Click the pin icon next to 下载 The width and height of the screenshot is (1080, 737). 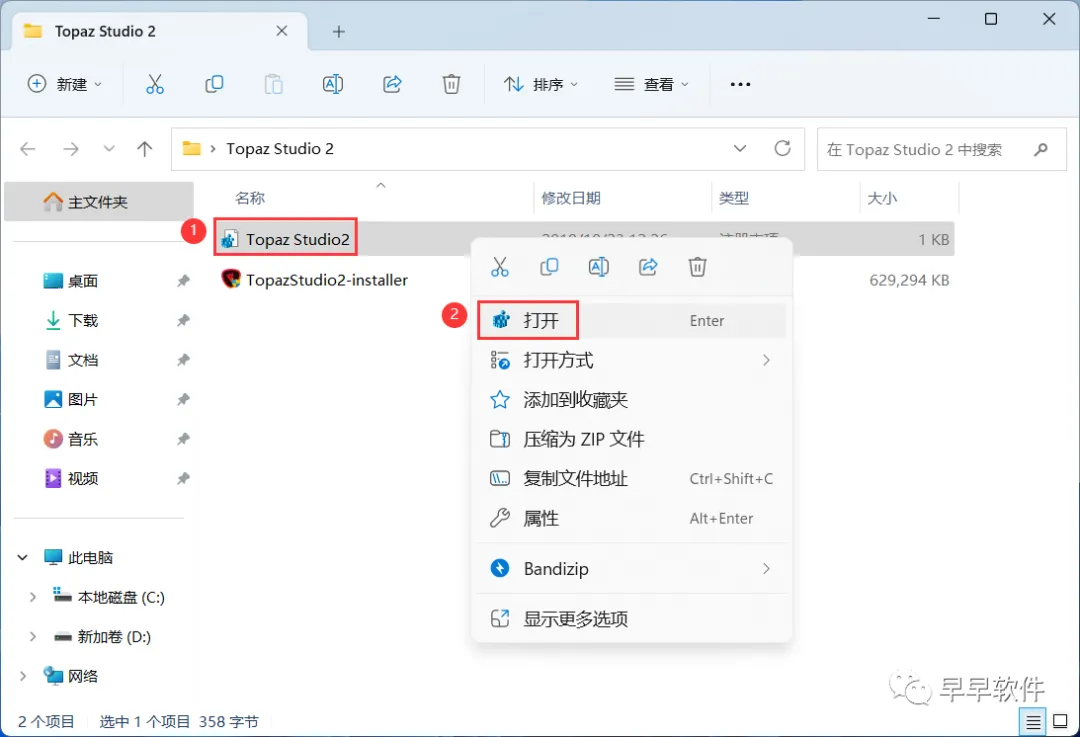click(183, 320)
